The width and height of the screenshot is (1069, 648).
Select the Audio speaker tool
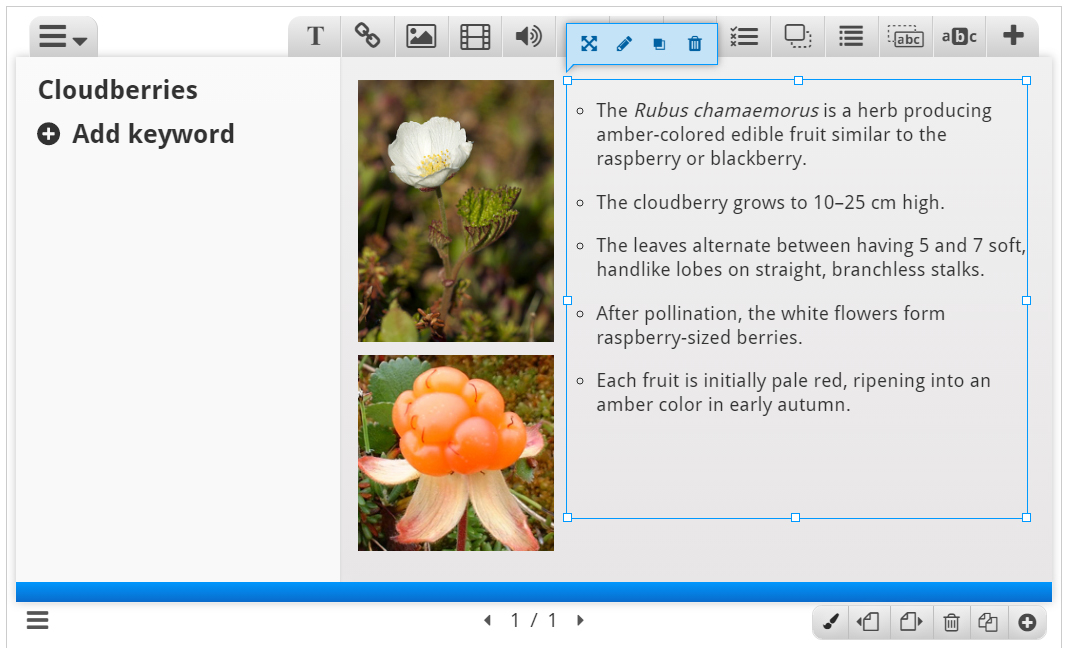pos(529,36)
